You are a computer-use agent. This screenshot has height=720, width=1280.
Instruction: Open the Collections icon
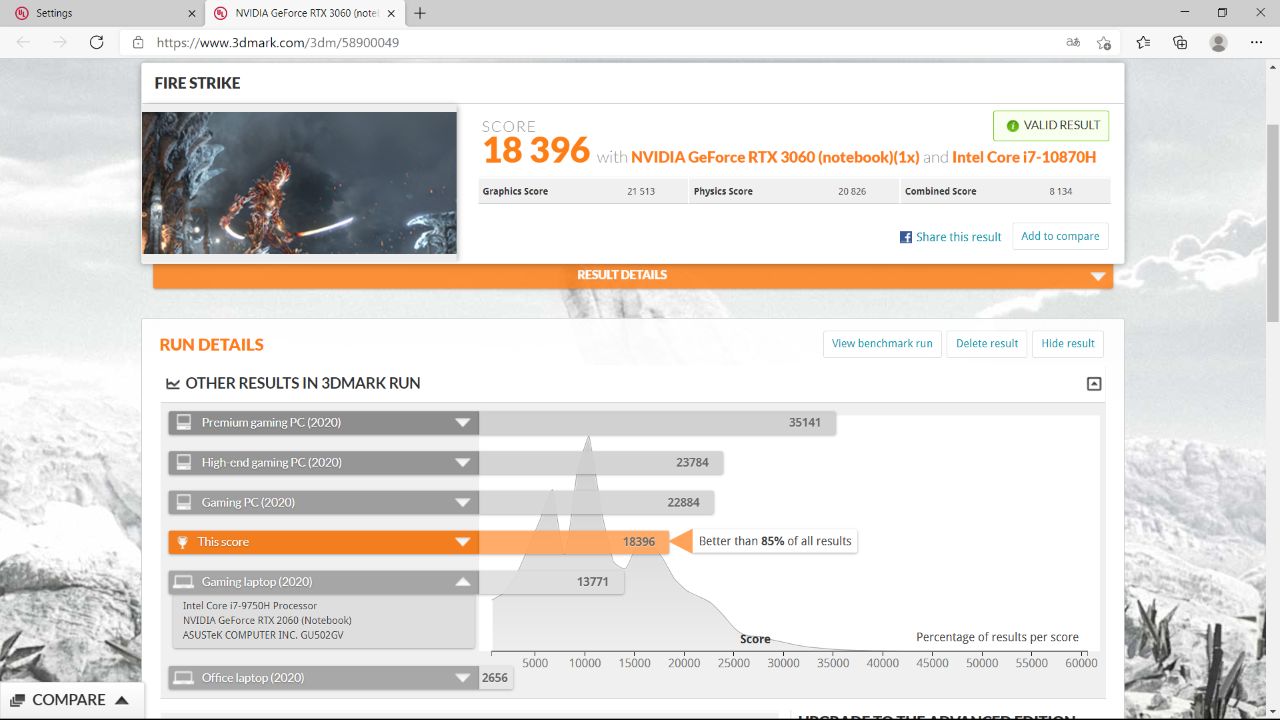(x=1180, y=42)
